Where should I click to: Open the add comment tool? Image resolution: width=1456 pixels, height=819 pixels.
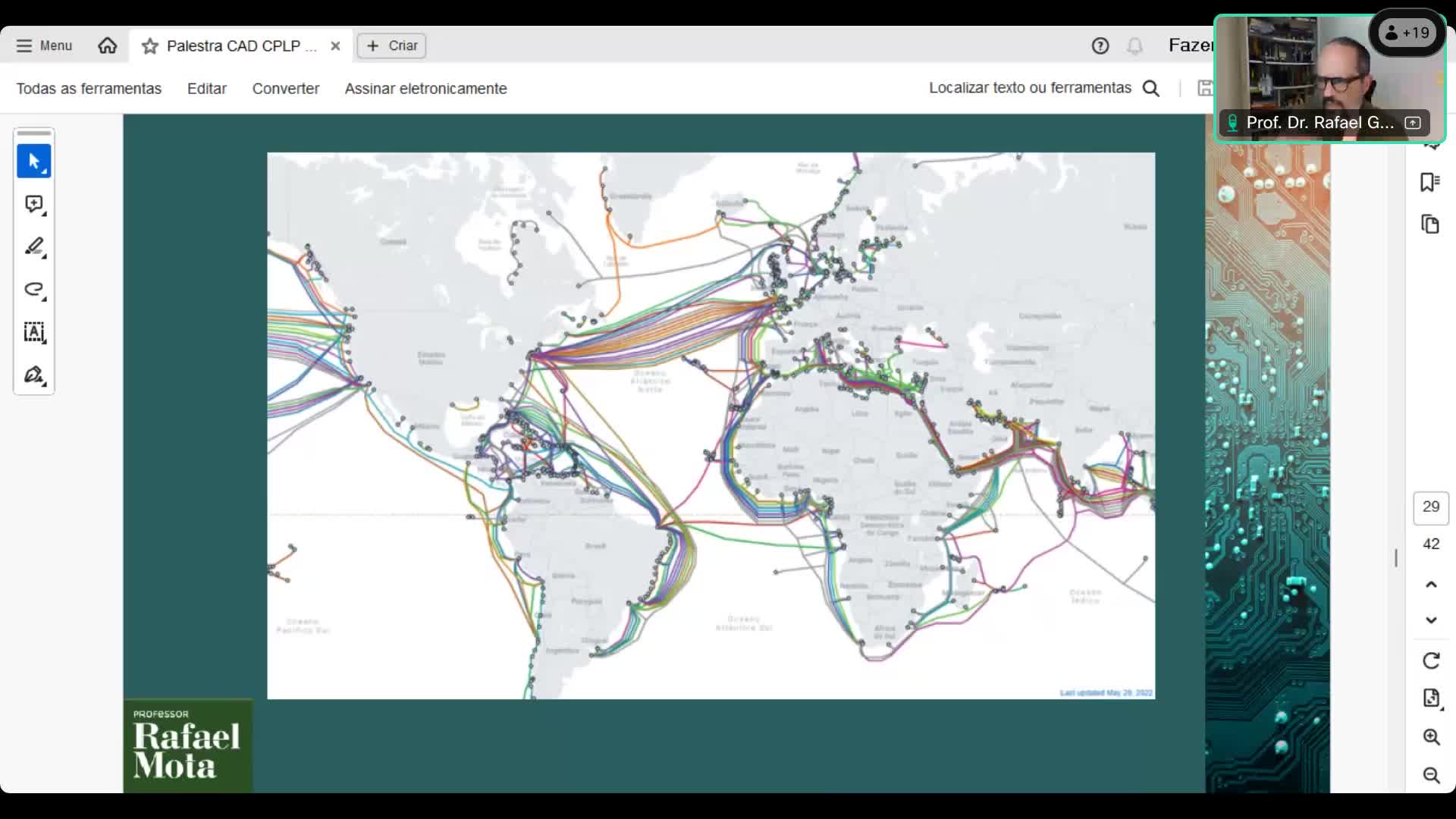[x=34, y=204]
